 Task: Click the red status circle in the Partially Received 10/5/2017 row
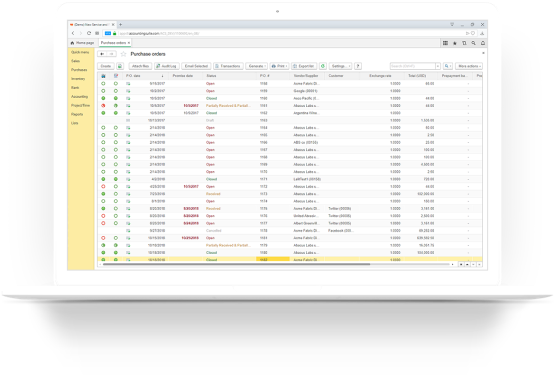[x=103, y=105]
